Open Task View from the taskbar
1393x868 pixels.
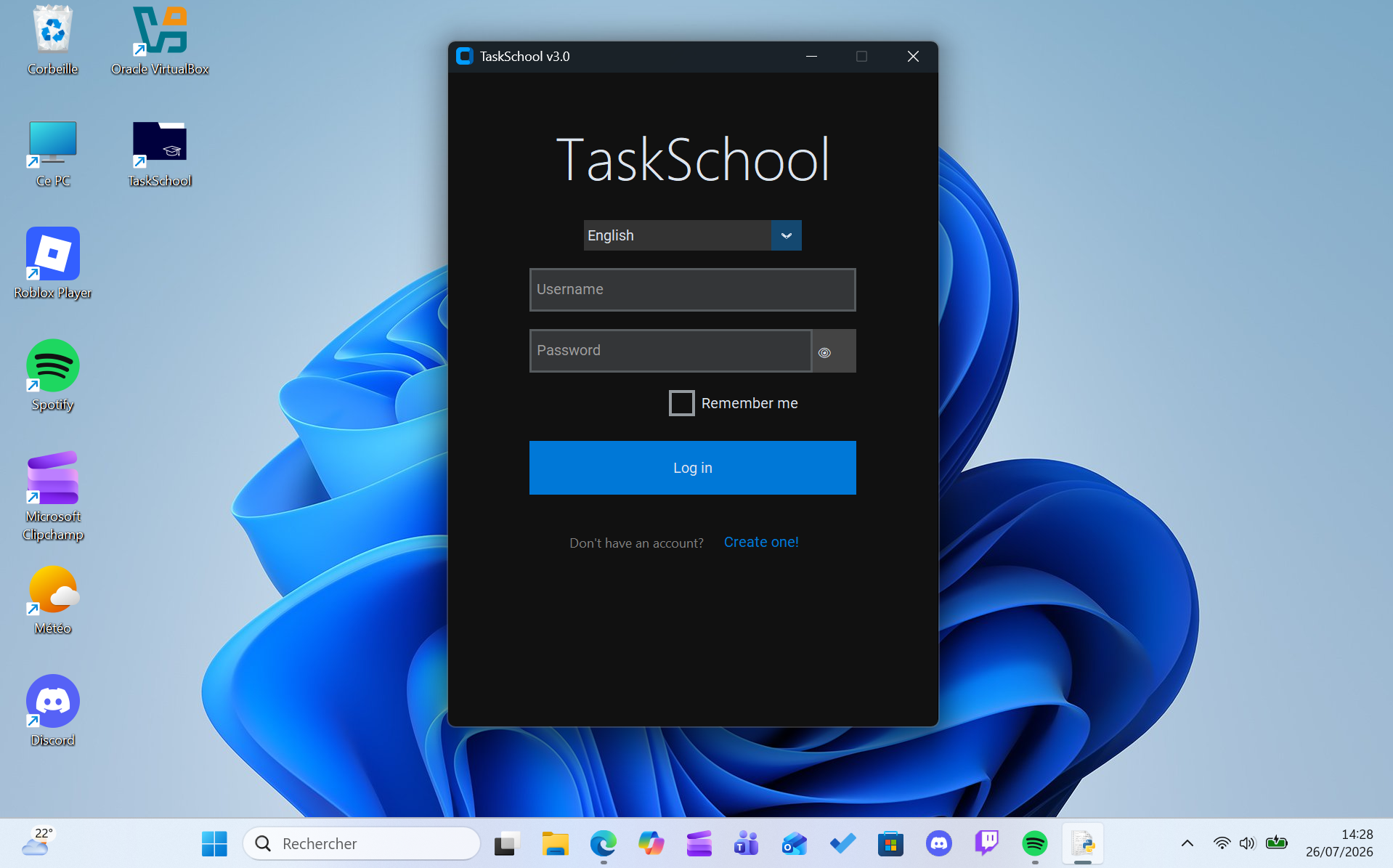[507, 843]
